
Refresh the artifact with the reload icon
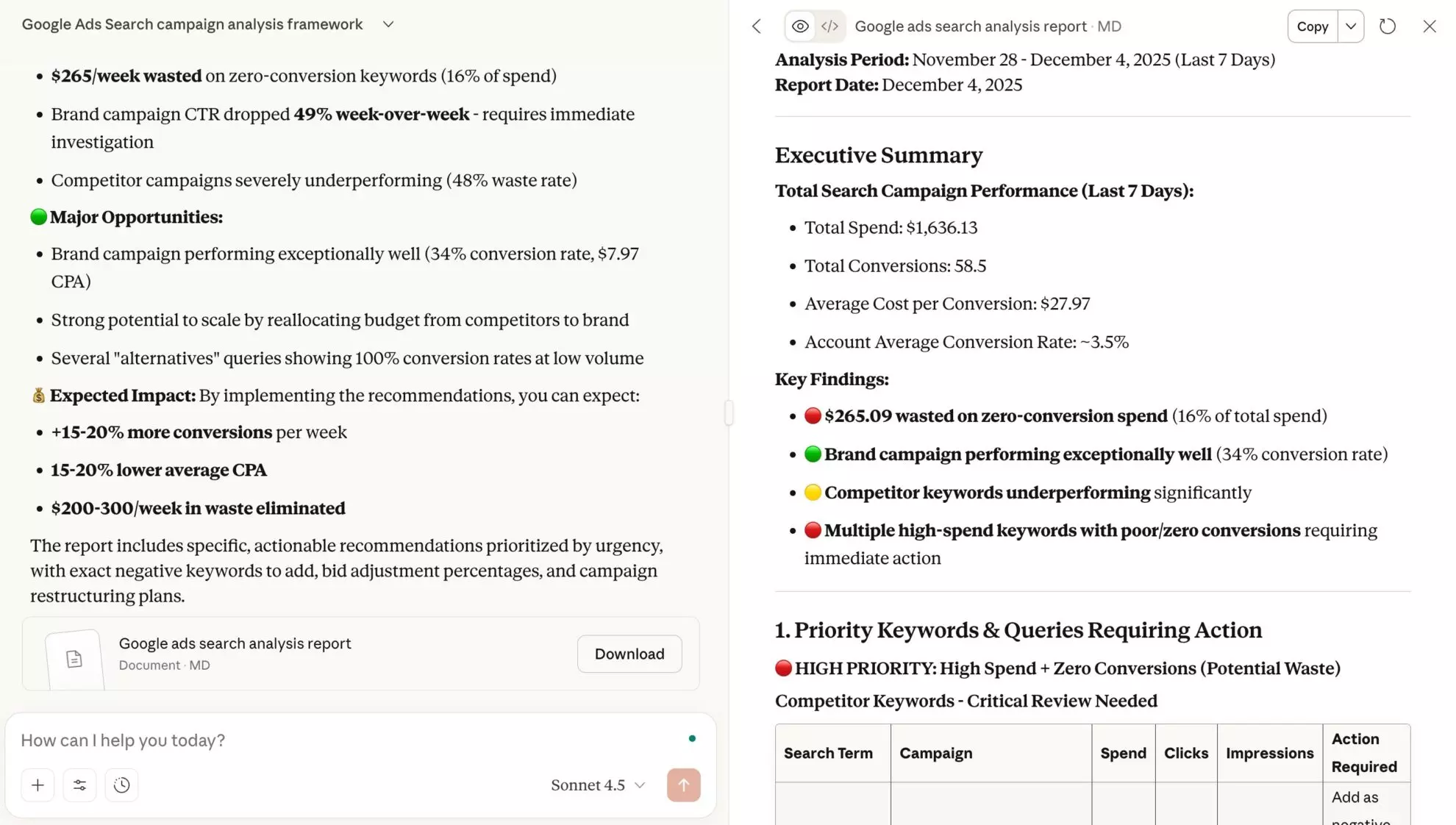click(x=1388, y=26)
